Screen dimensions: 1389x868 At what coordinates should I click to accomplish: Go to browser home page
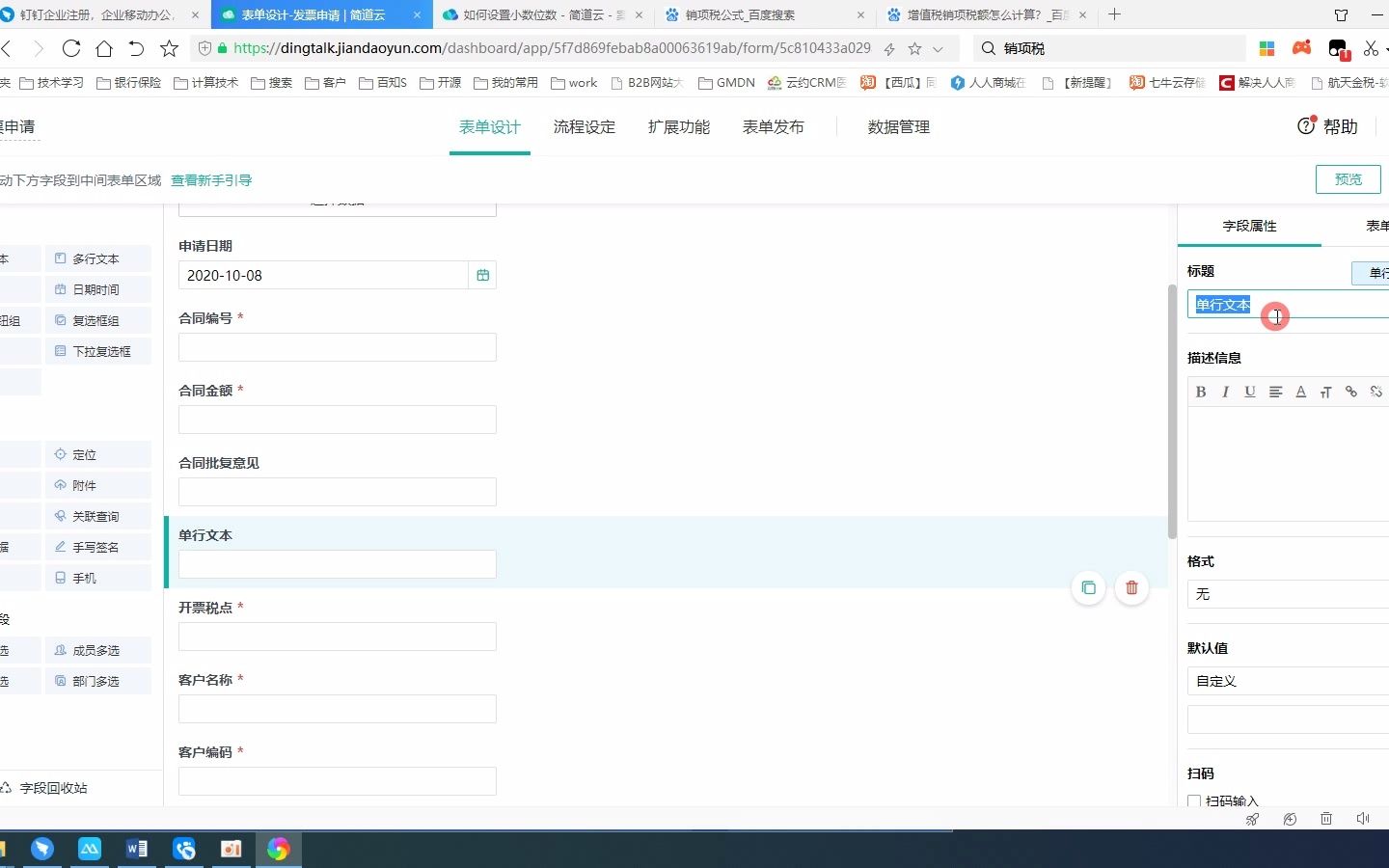[x=104, y=48]
